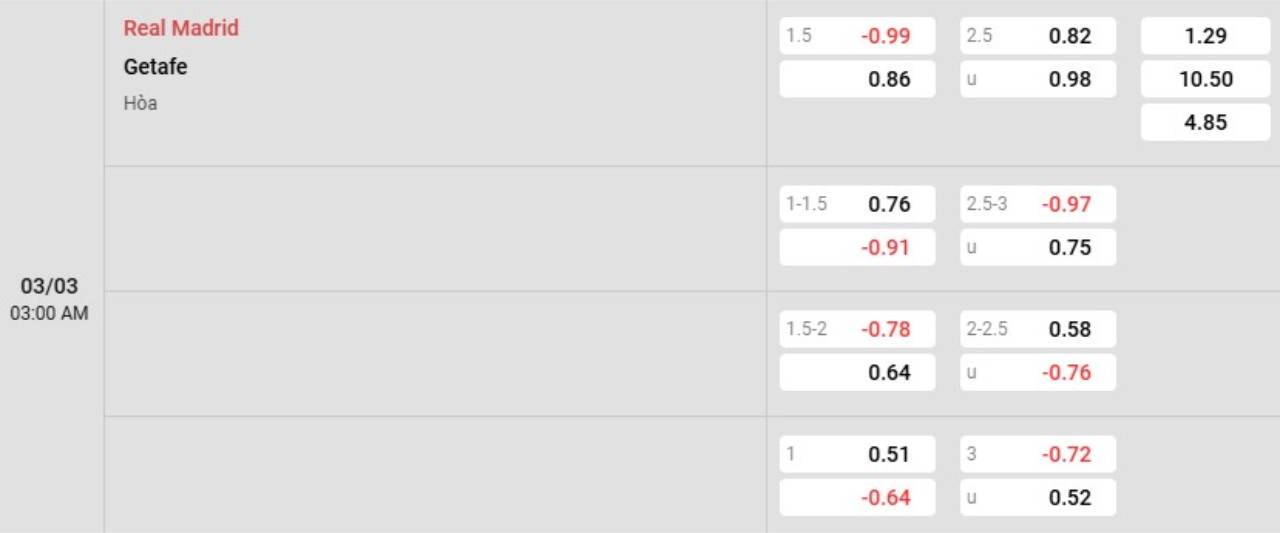
Task: Open the Getafe team link
Action: click(x=155, y=67)
